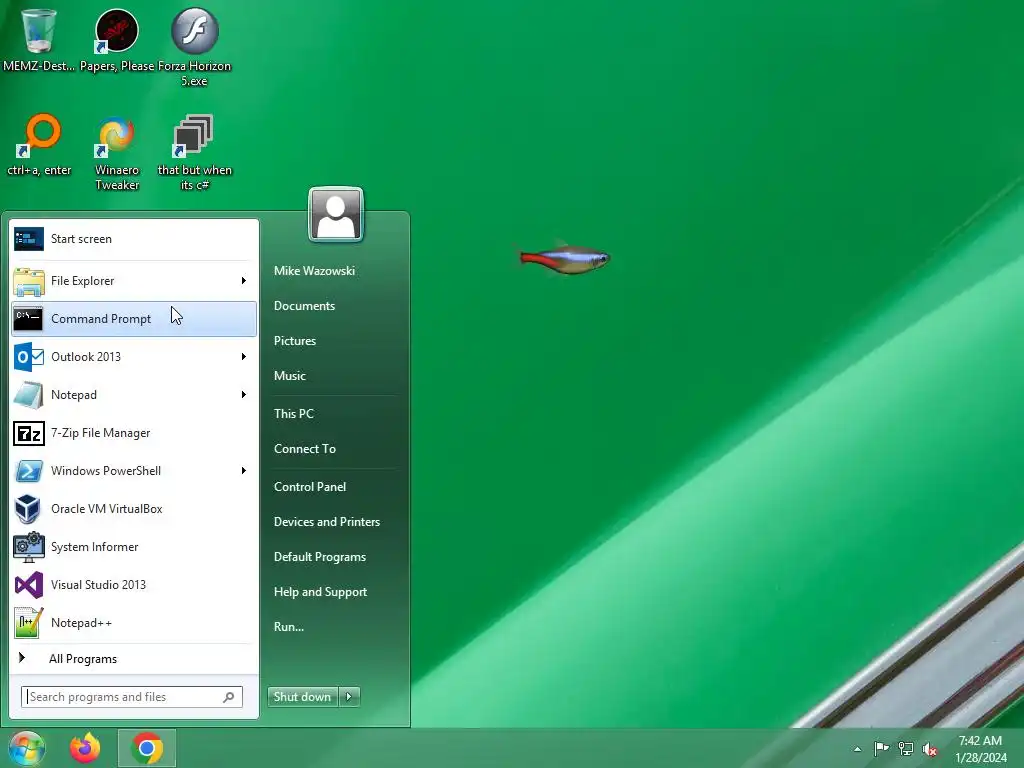Click the 7-Zip File Manager icon

[x=29, y=433]
